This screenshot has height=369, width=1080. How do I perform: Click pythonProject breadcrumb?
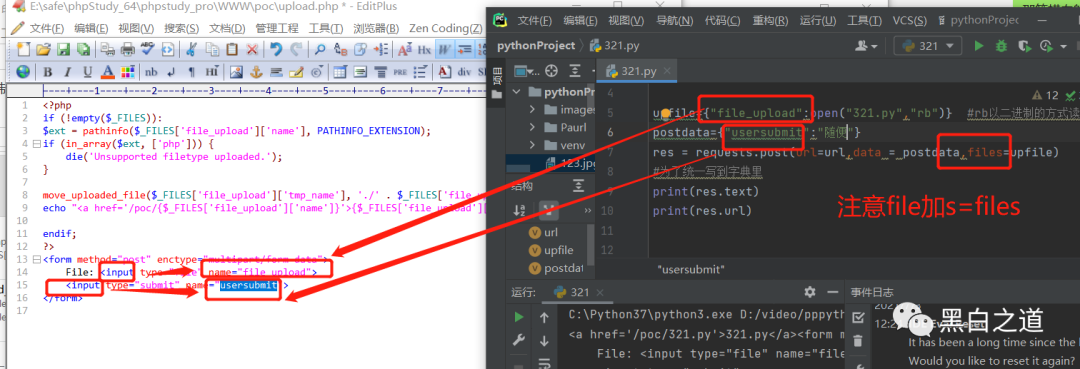pos(536,46)
